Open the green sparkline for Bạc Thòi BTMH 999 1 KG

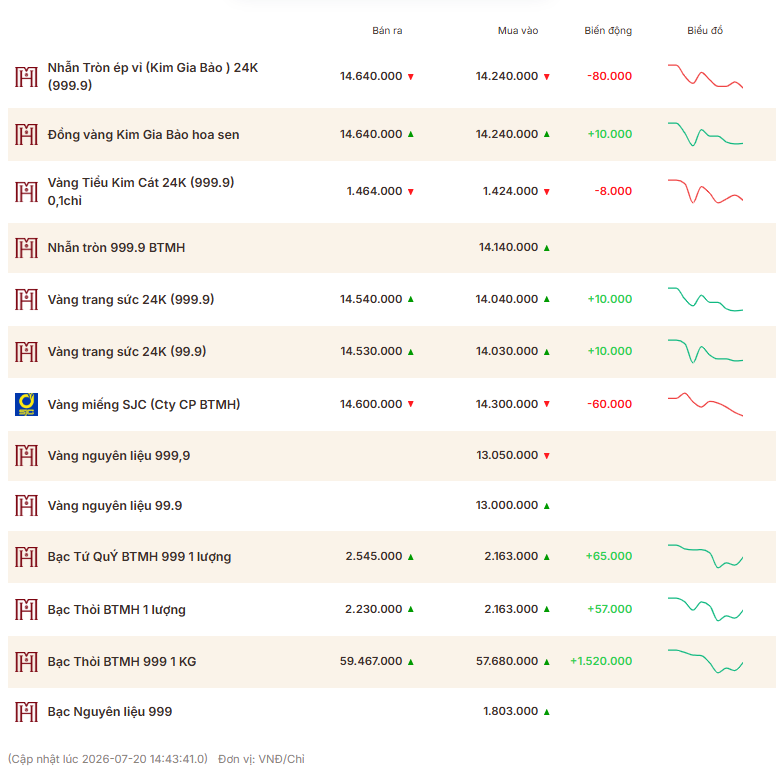[705, 661]
